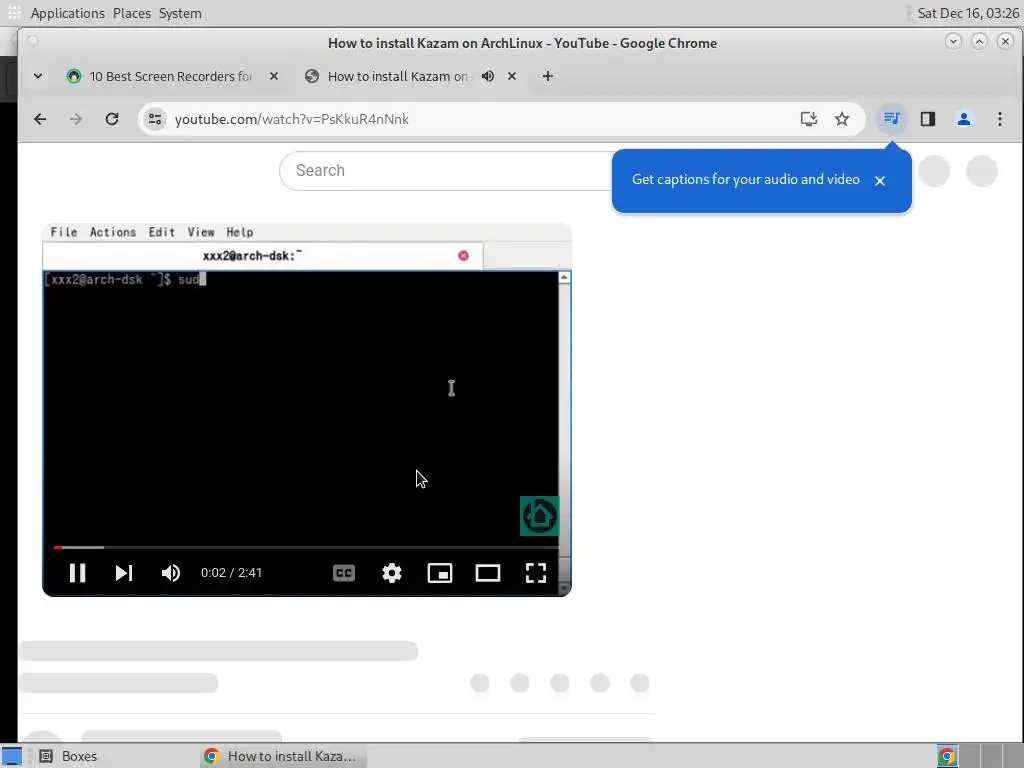Mute the video player volume
Image resolution: width=1024 pixels, height=768 pixels.
pyautogui.click(x=170, y=573)
